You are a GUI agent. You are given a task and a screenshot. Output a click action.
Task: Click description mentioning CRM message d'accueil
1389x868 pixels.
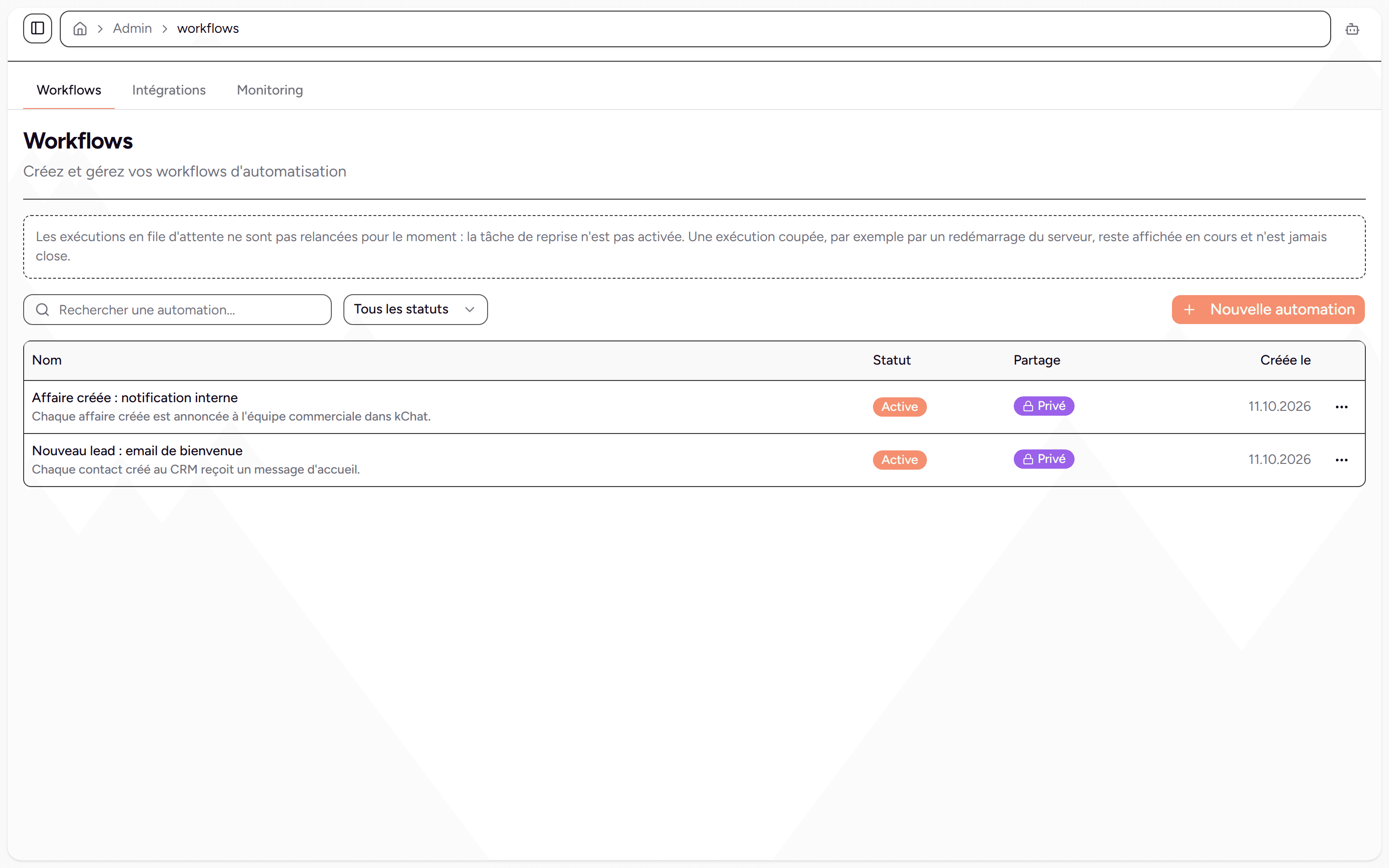point(196,470)
